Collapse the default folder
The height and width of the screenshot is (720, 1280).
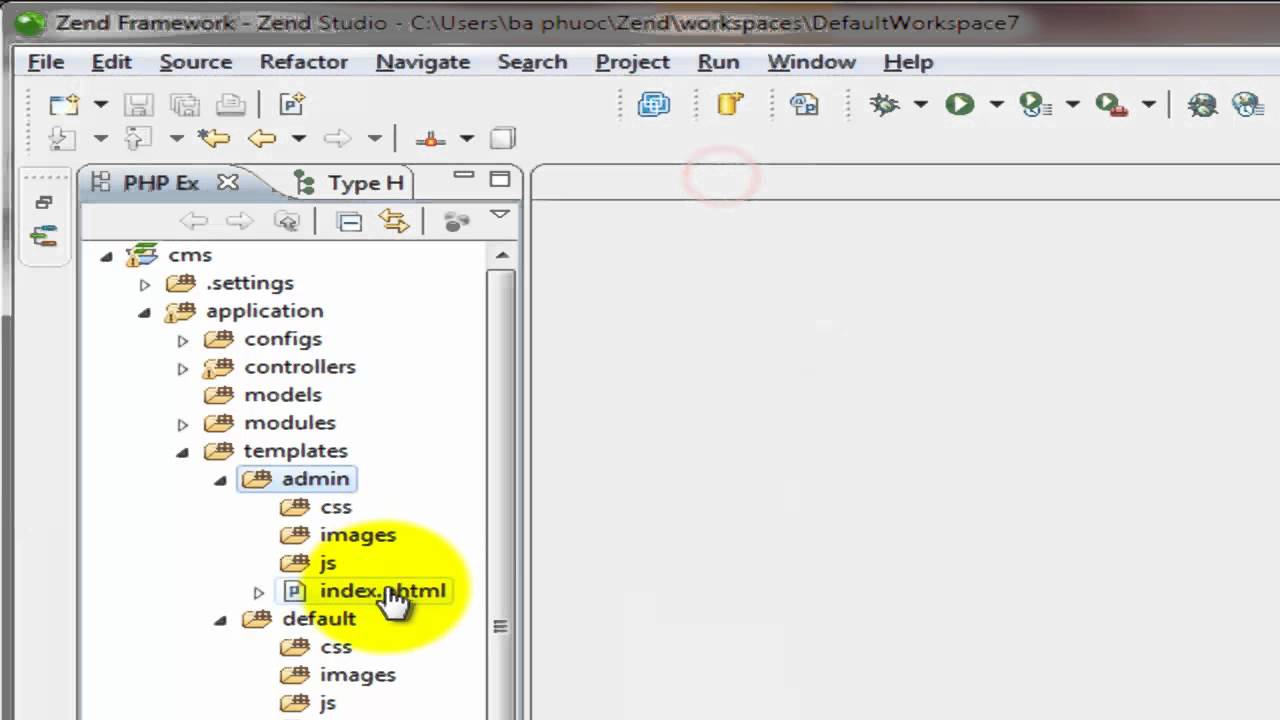[x=220, y=621]
